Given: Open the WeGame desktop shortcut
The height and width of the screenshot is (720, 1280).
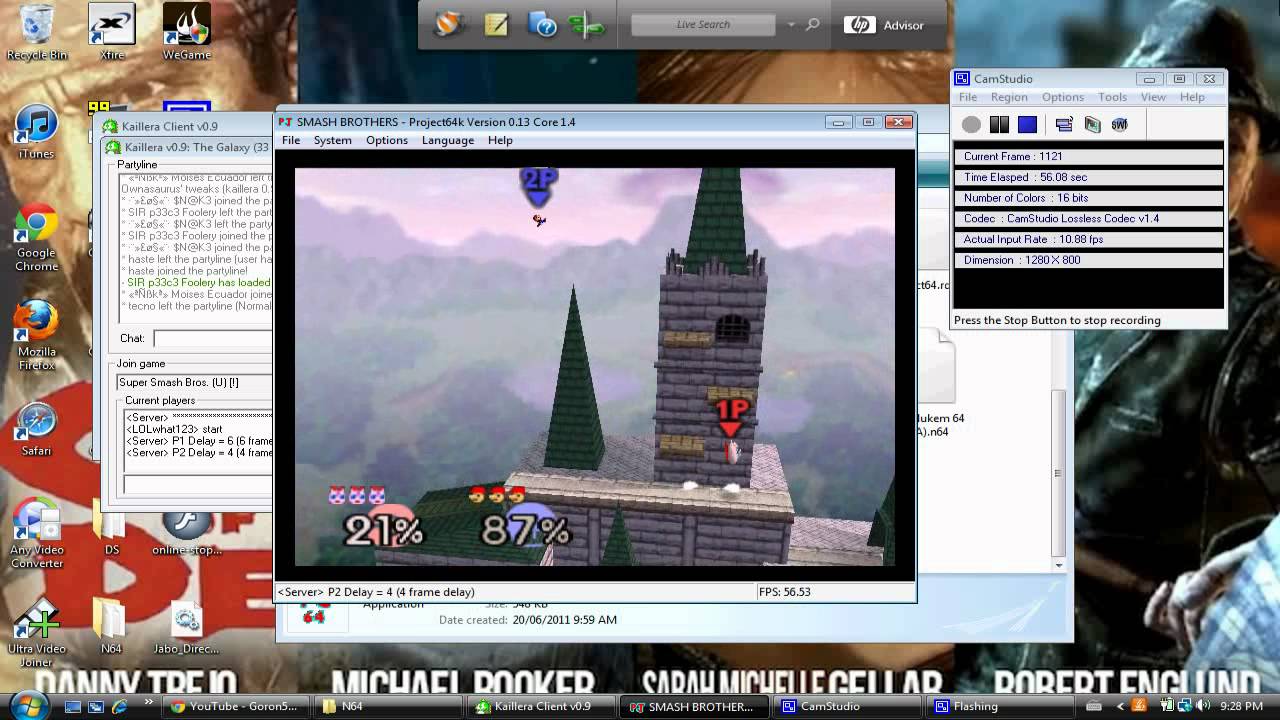Looking at the screenshot, I should click(x=187, y=33).
